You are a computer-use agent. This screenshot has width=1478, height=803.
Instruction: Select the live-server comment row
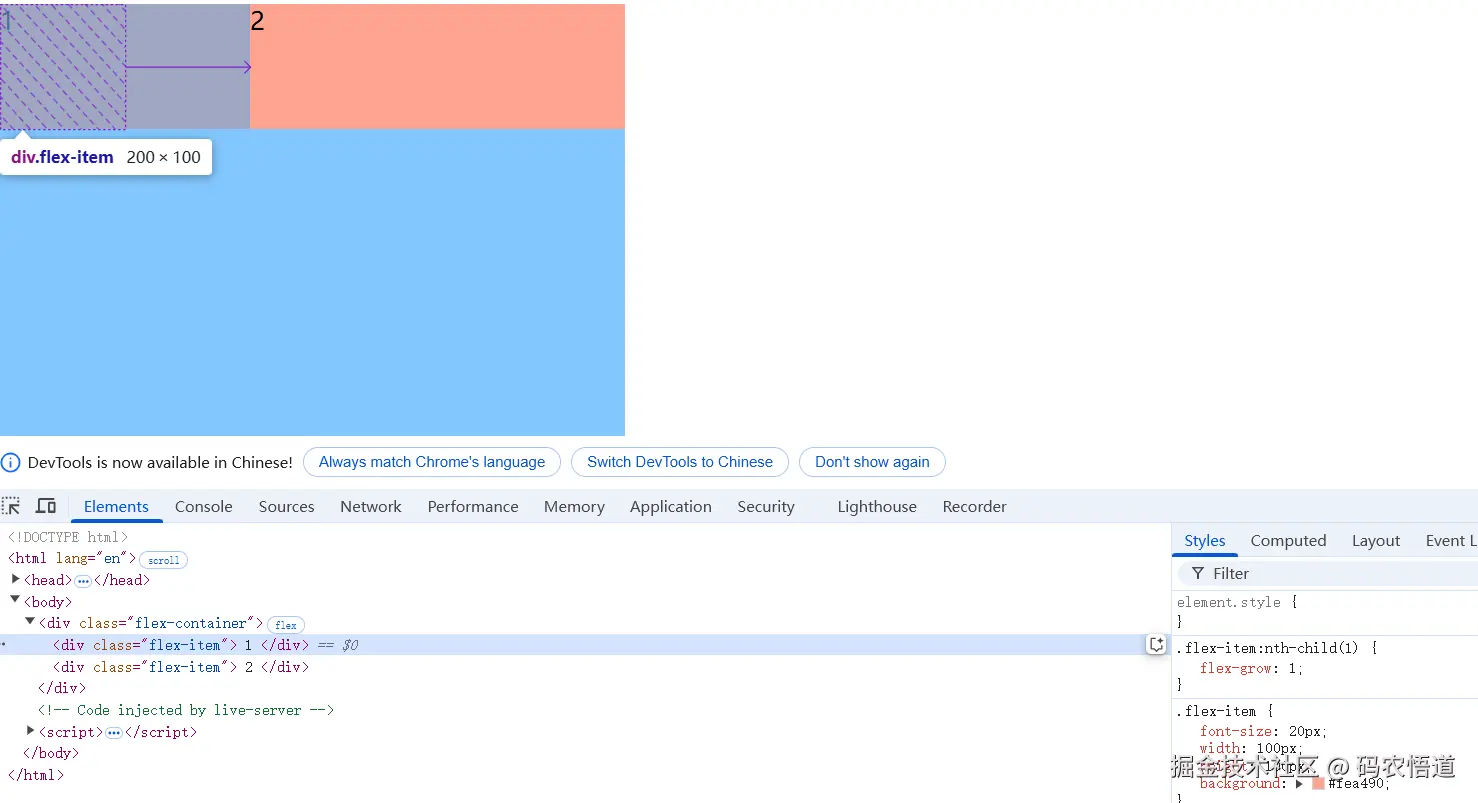(x=585, y=710)
